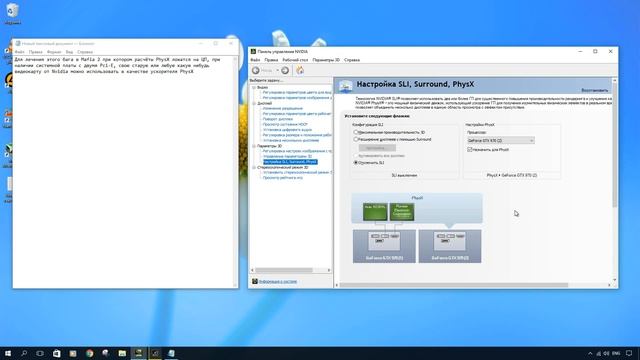Click the first GeForce GTX 970 card diagram
640x360 pixels.
pos(384,246)
